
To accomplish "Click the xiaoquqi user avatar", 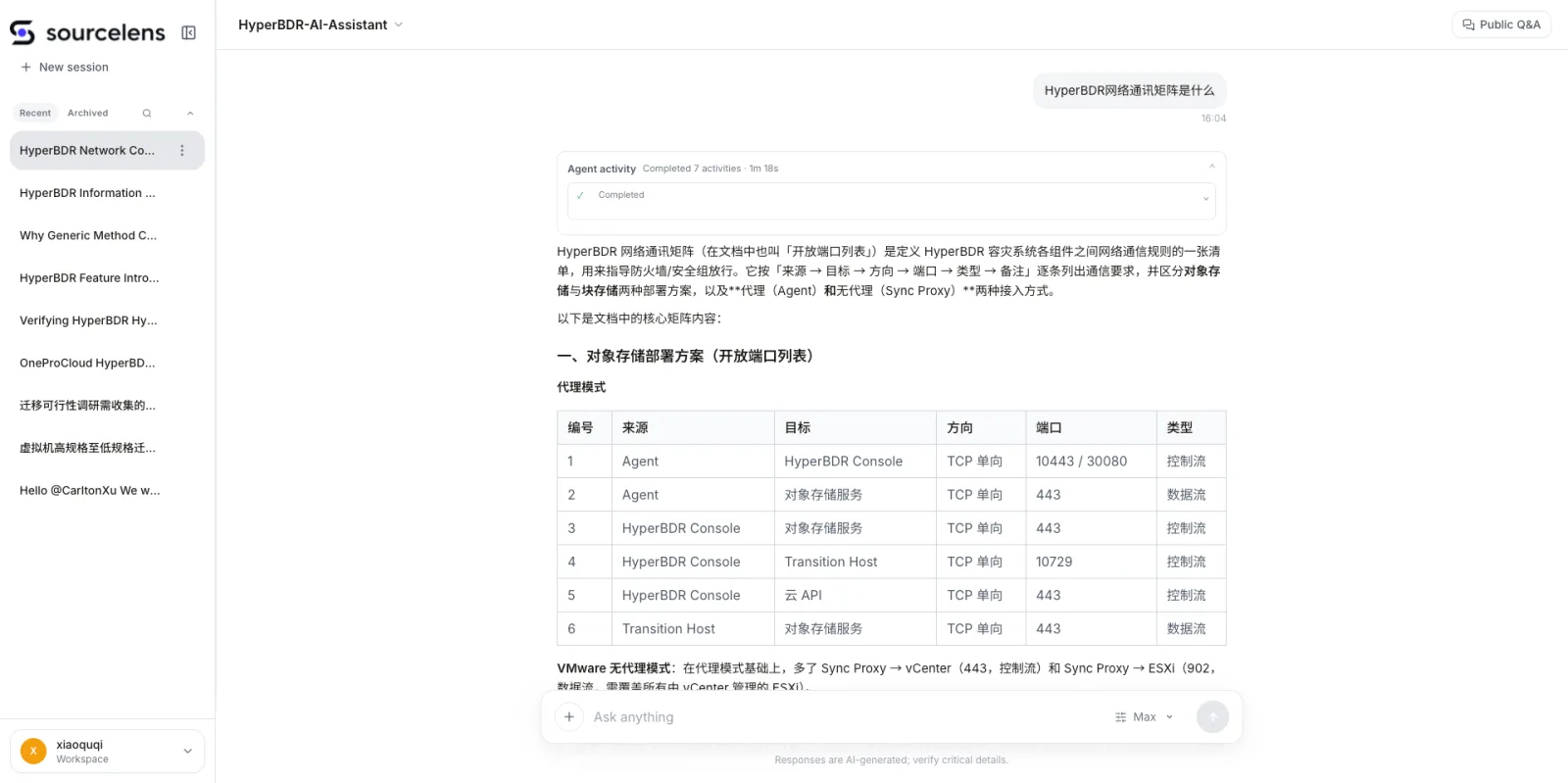I will [x=33, y=751].
